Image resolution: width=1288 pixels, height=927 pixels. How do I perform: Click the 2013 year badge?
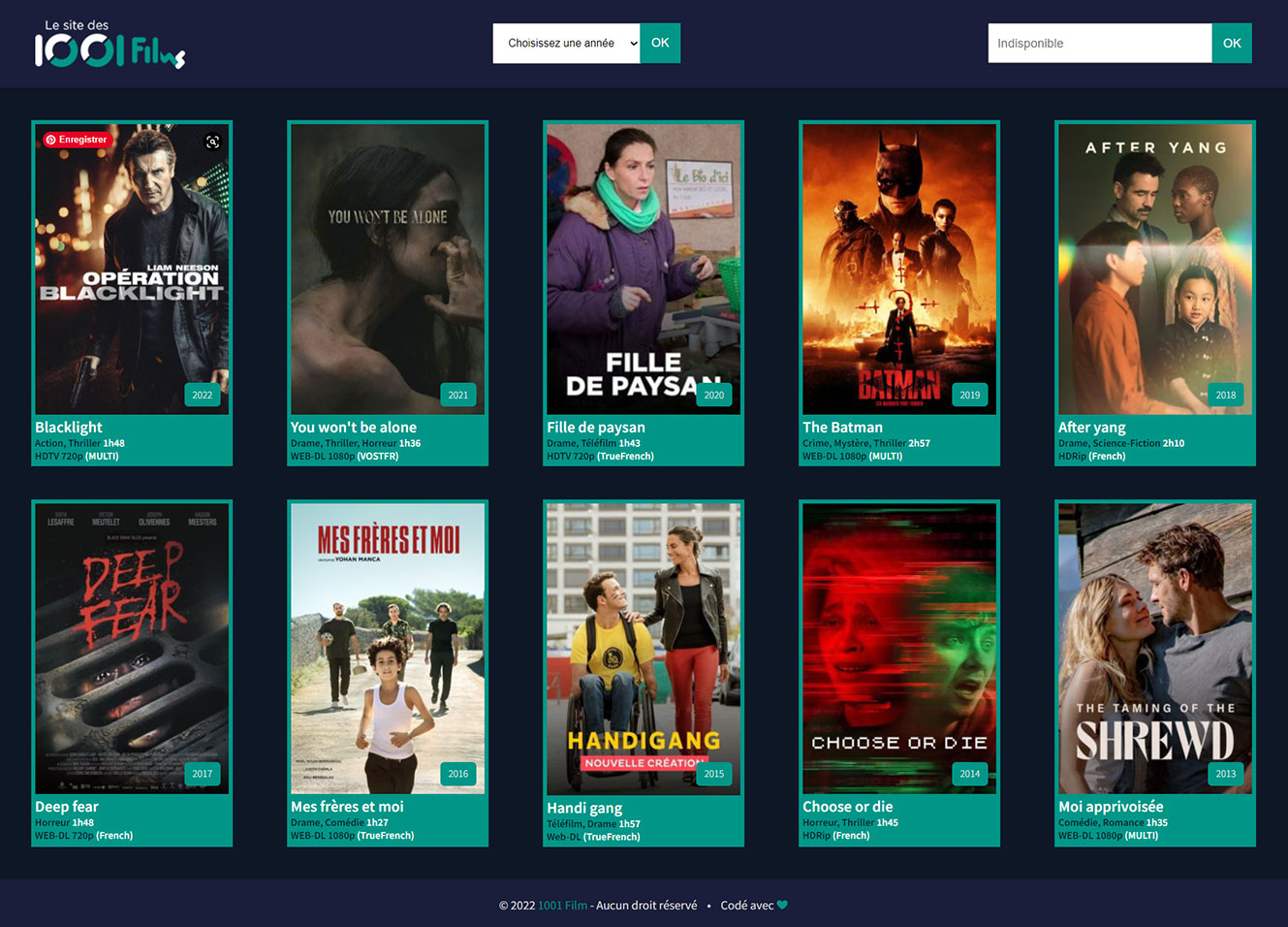(x=1226, y=774)
